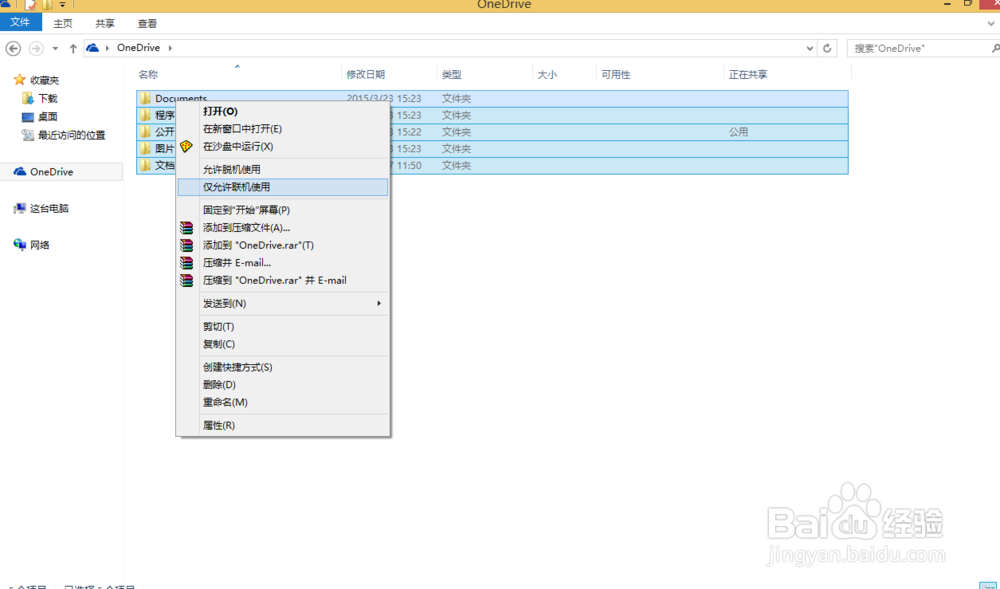Screen dimensions: 1000x589
Task: Sort by the 修改日期 column header
Action: pos(365,75)
